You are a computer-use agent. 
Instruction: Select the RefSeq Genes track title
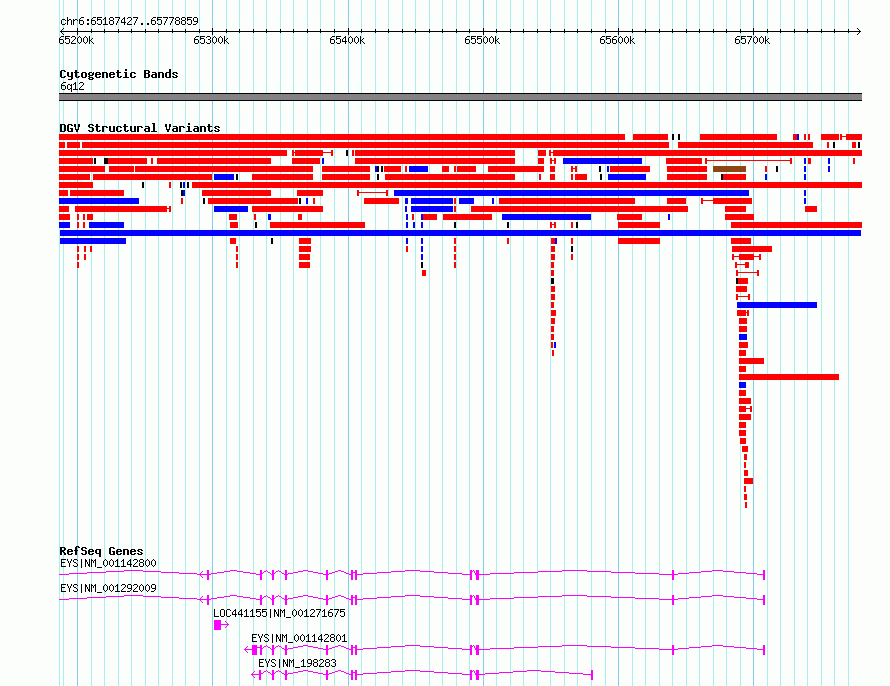102,551
